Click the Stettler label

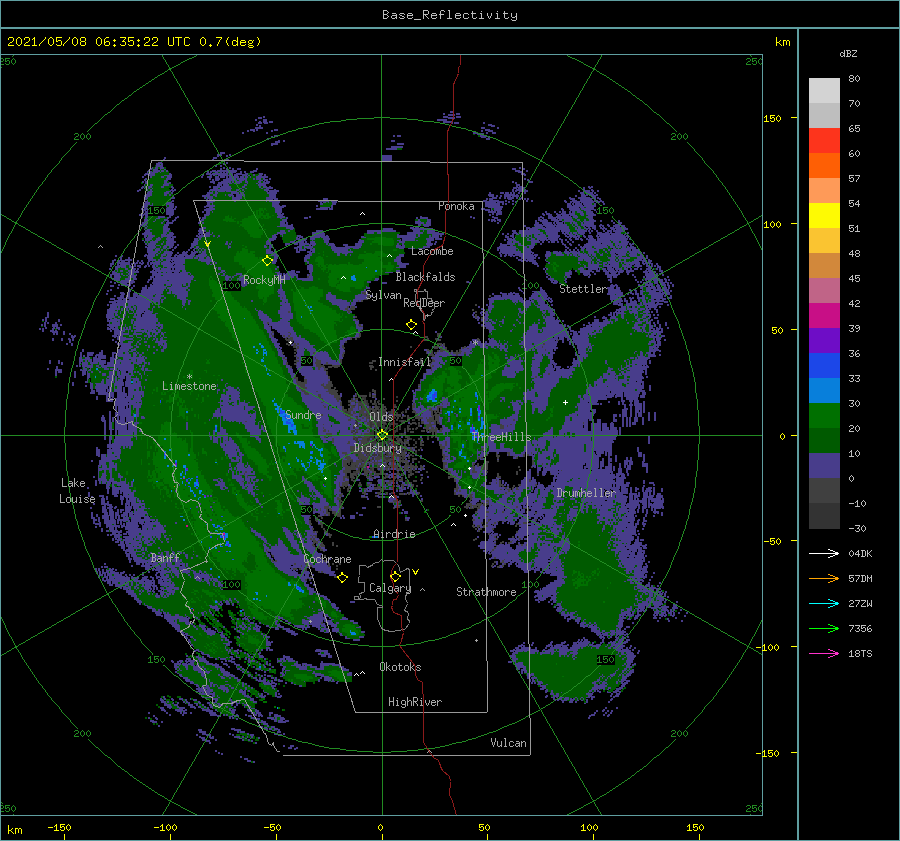click(583, 289)
